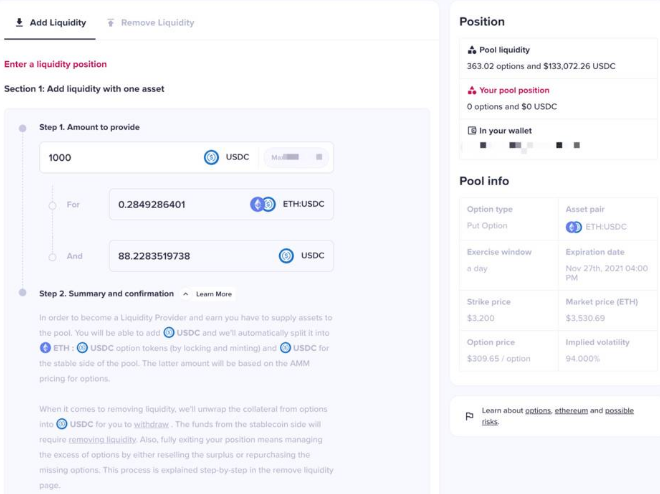Click the amount to provide input showing 1000

122,157
